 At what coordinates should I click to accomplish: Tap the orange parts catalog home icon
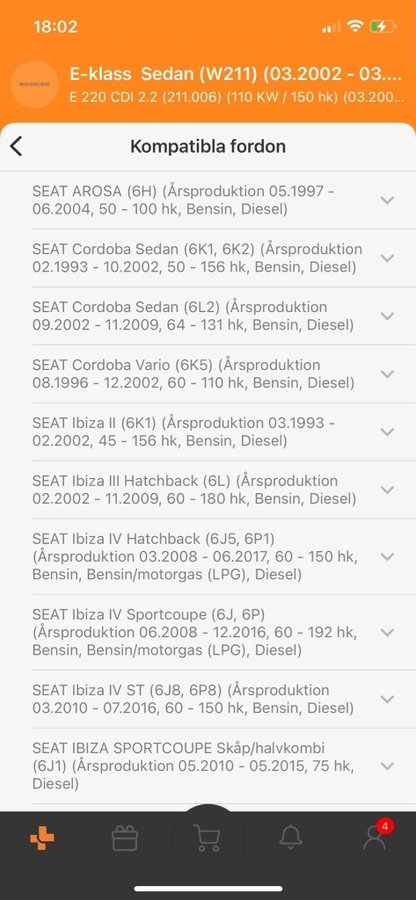click(42, 839)
